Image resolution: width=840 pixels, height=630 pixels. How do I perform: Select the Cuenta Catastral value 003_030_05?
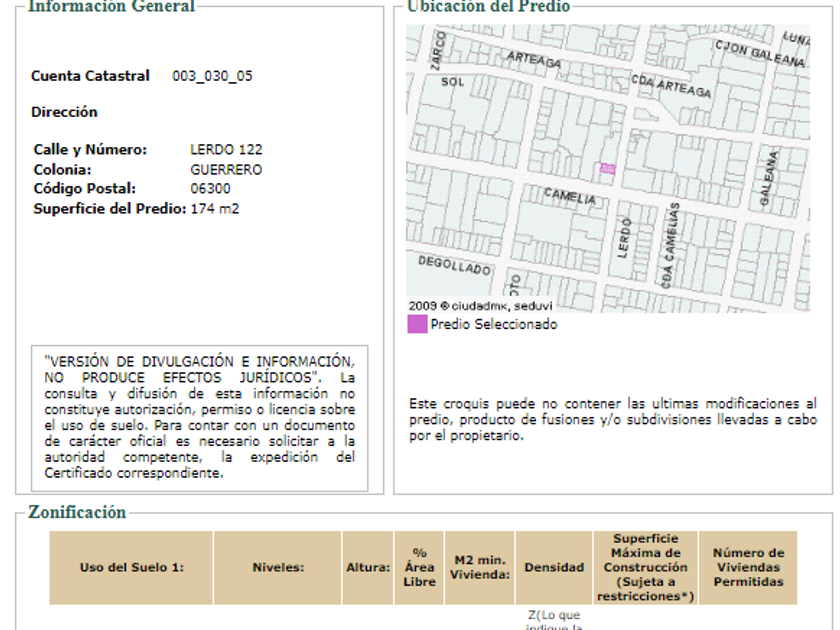coord(212,76)
